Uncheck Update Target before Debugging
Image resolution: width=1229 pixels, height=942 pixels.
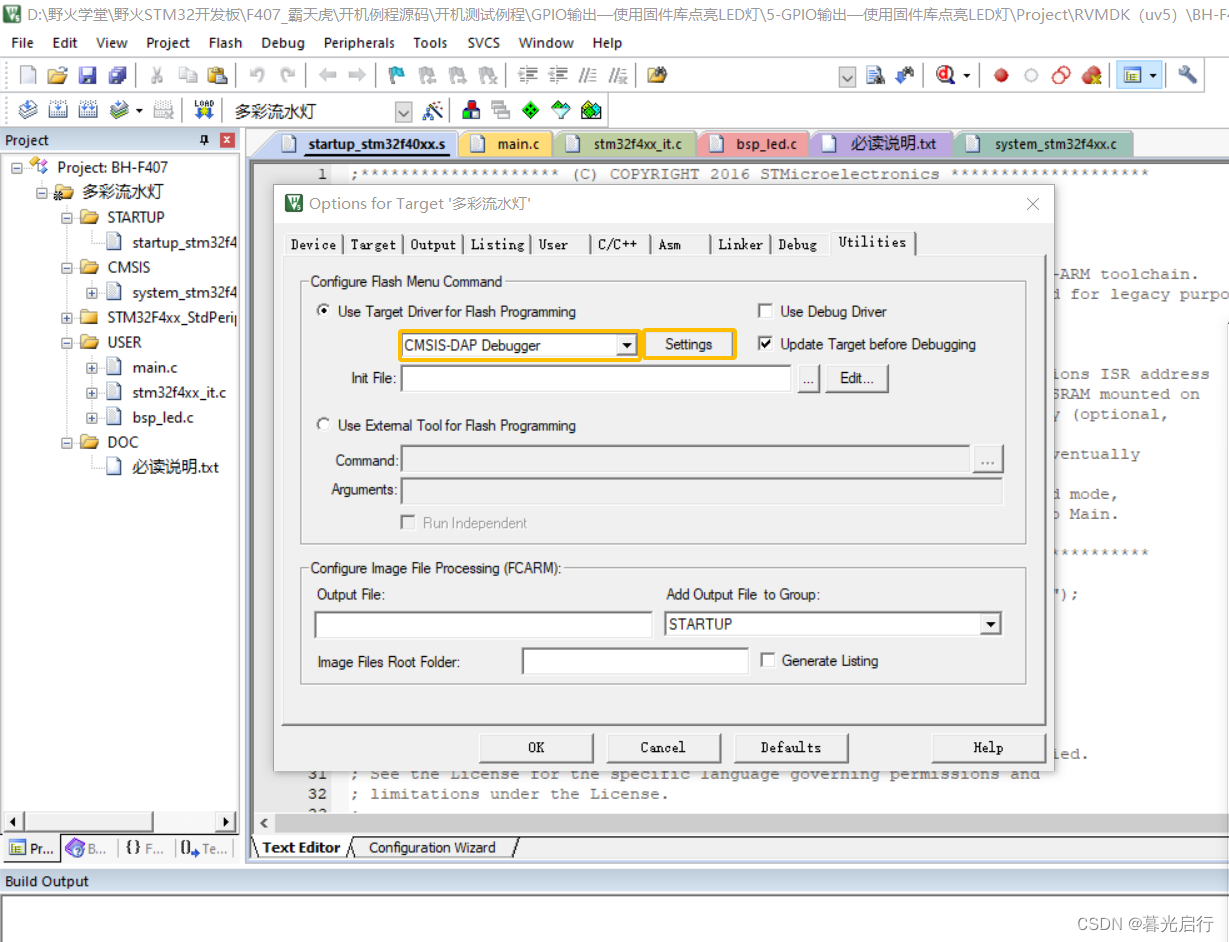(x=765, y=344)
